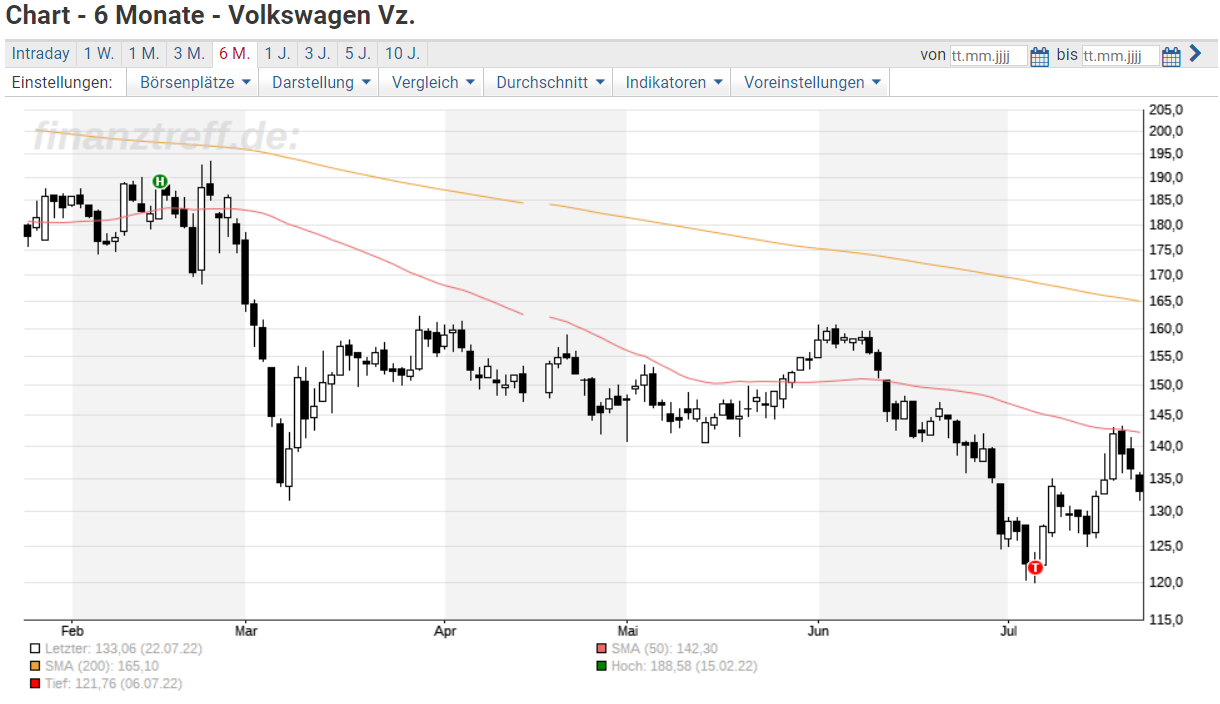Screen dimensions: 1220x704
Task: Click the 'SMA (200): 165,10' legend text
Action: tap(102, 666)
